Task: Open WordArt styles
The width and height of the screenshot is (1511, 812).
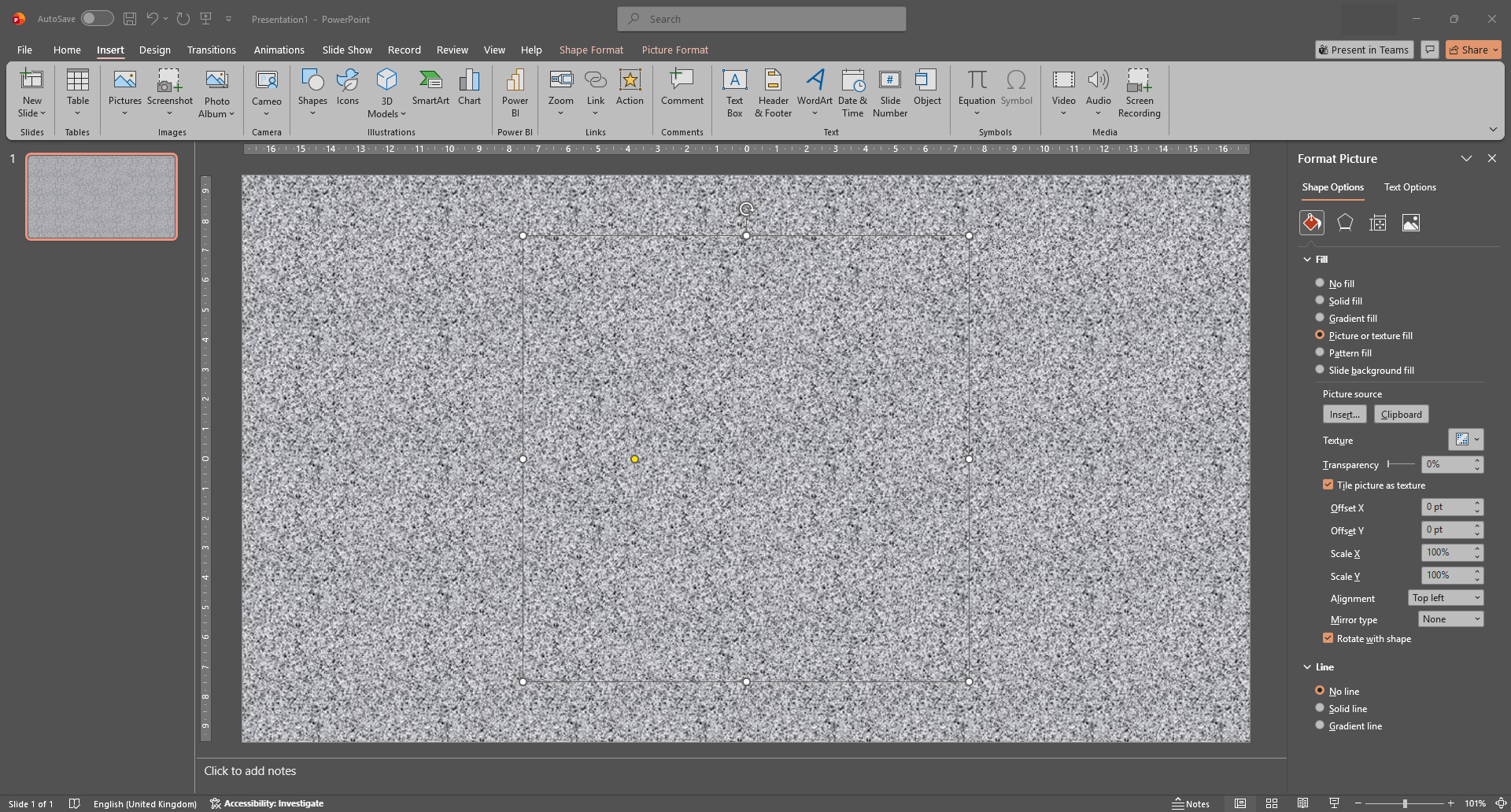Action: click(815, 92)
